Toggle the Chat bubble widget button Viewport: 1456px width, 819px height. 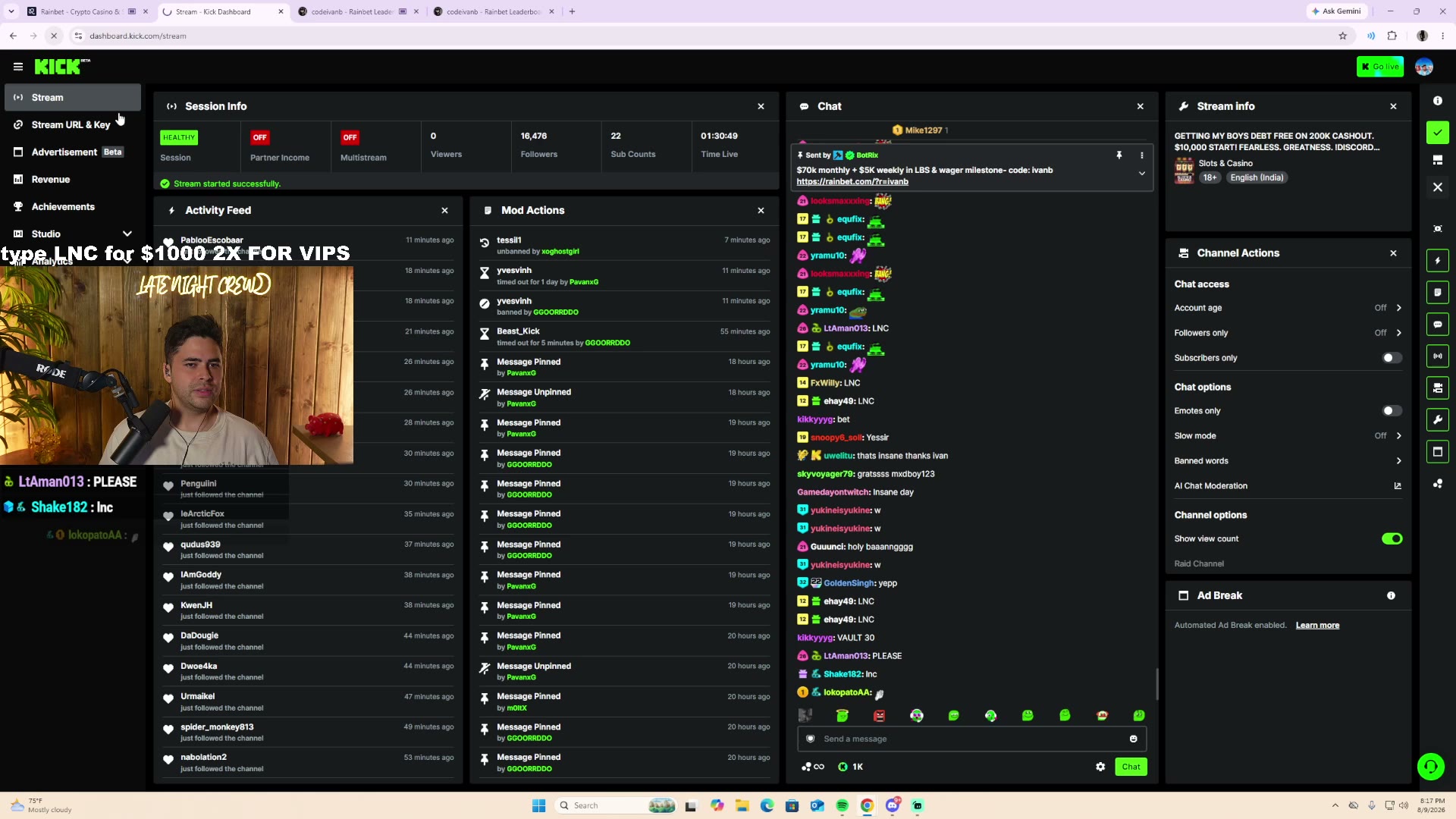1438,325
